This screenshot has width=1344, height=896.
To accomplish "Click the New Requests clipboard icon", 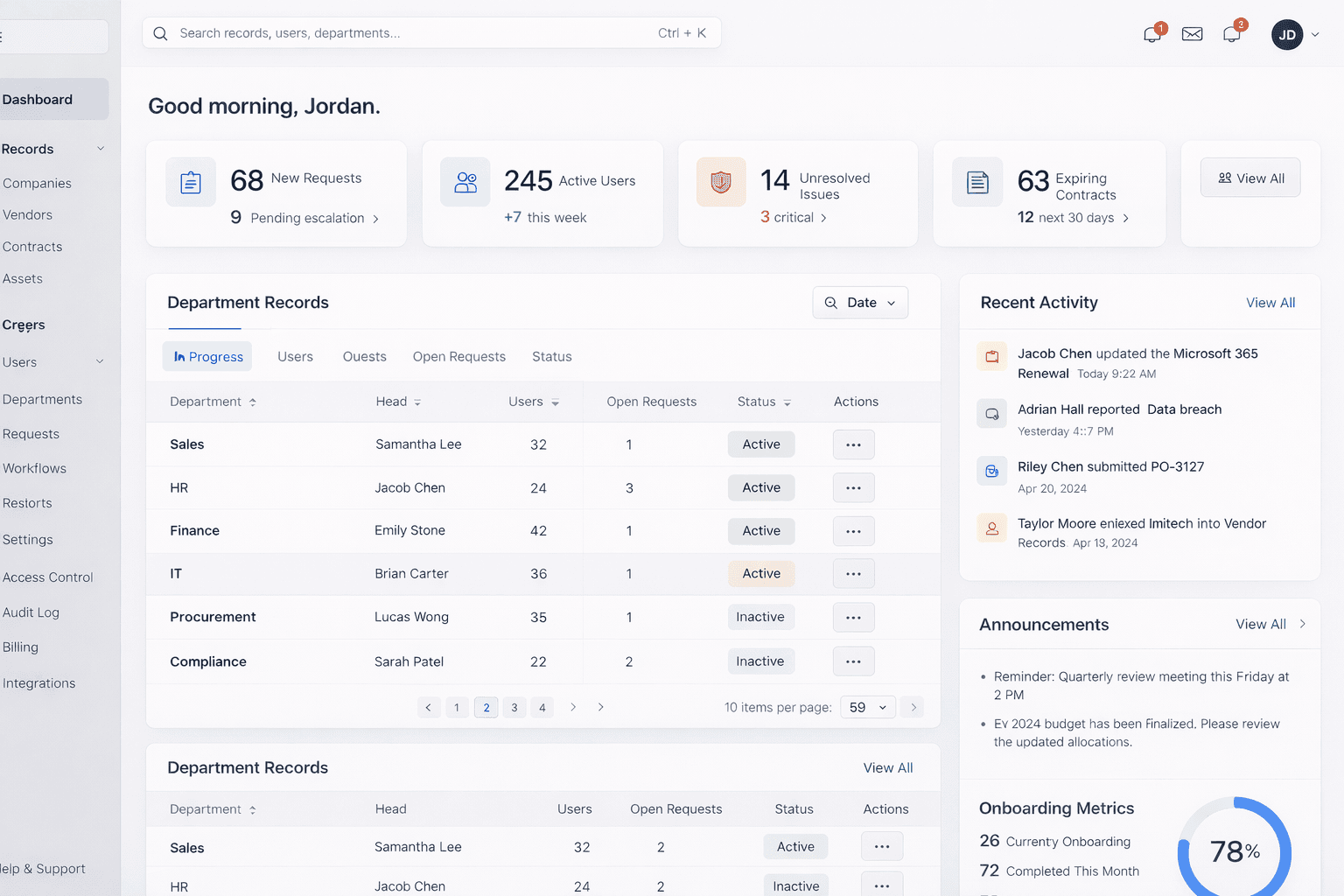I will [x=191, y=182].
